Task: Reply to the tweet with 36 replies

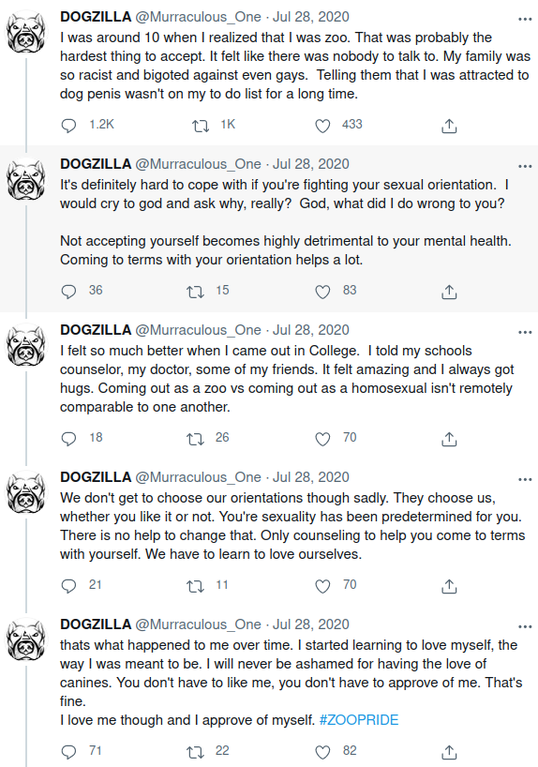Action: click(x=69, y=292)
